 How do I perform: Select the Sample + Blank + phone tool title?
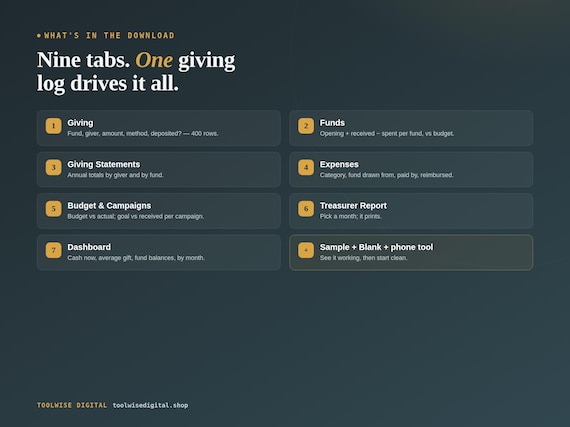click(x=377, y=247)
